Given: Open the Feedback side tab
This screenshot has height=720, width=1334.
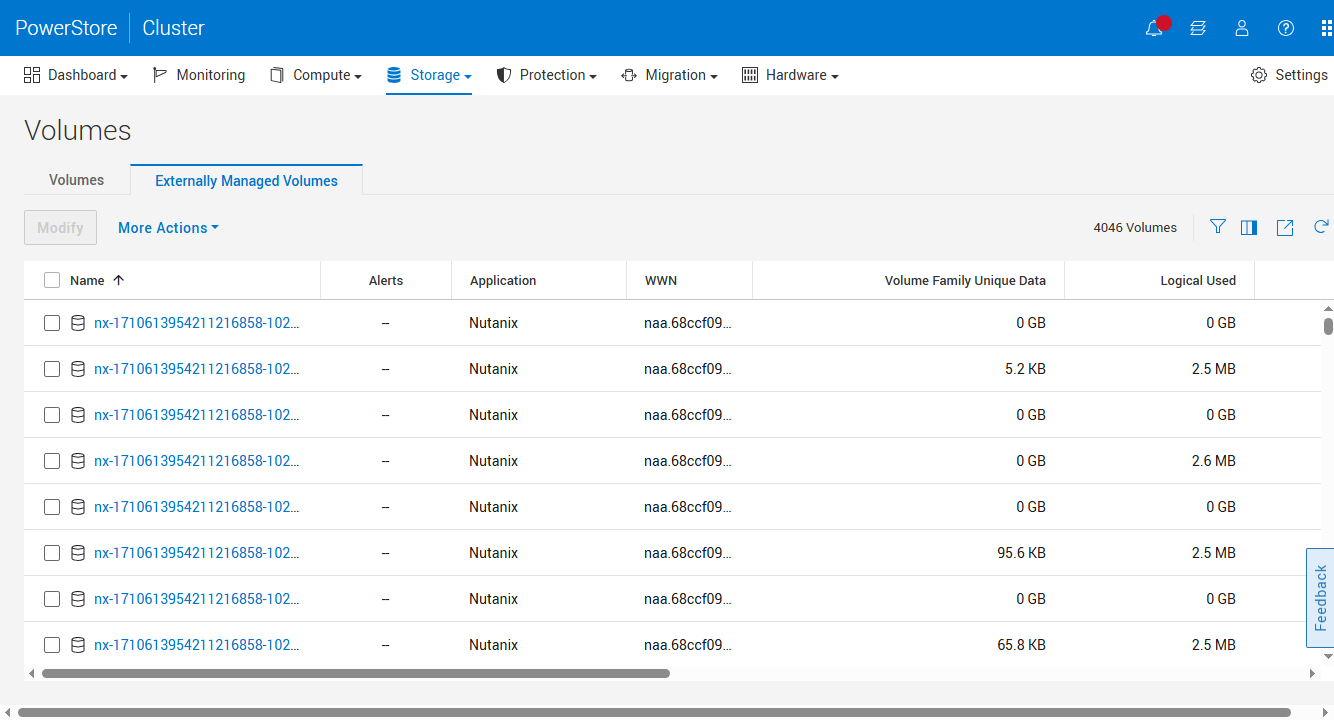Looking at the screenshot, I should tap(1320, 598).
